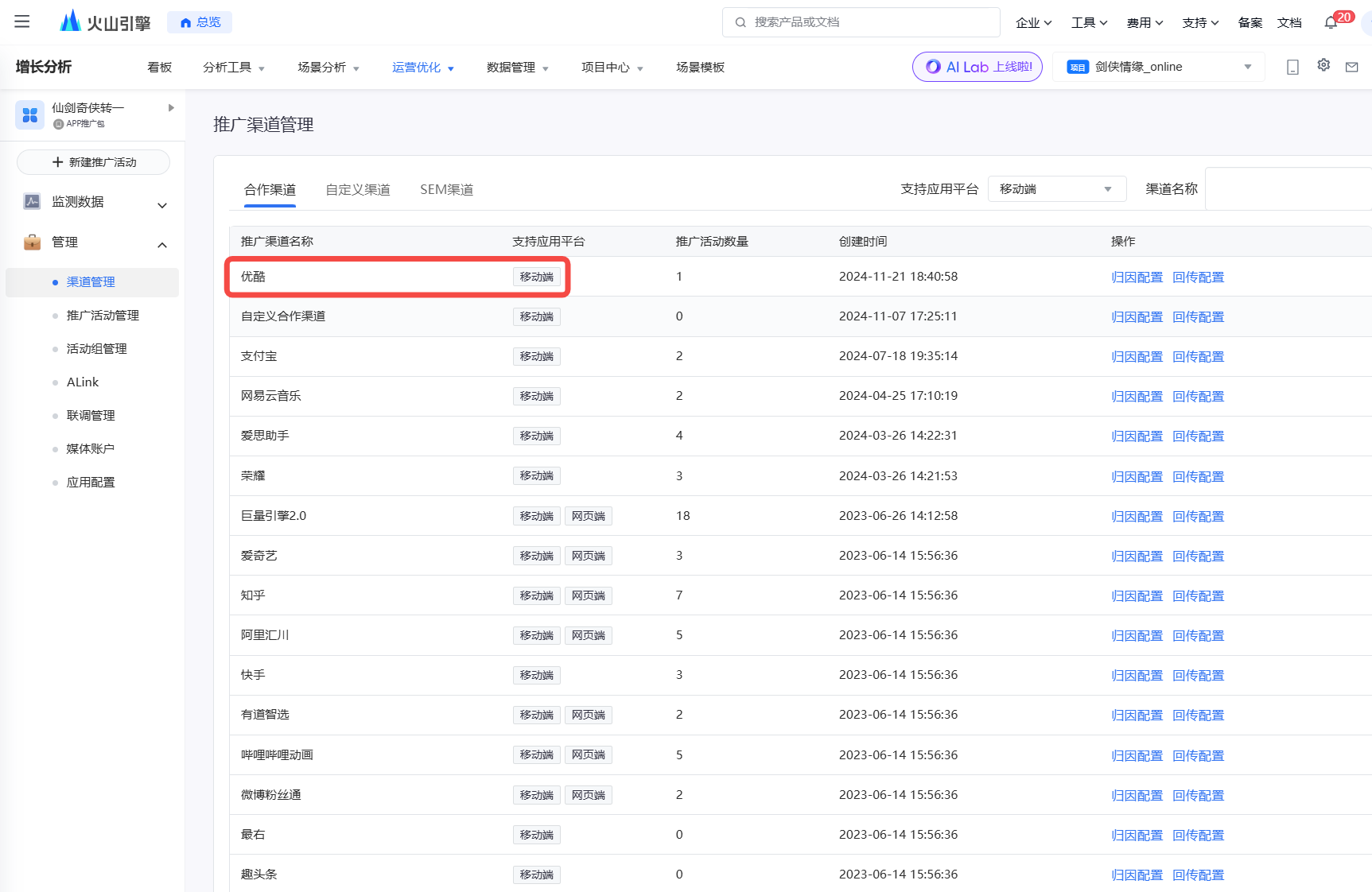Click the search magnifier icon
The width and height of the screenshot is (1372, 892).
(x=740, y=22)
